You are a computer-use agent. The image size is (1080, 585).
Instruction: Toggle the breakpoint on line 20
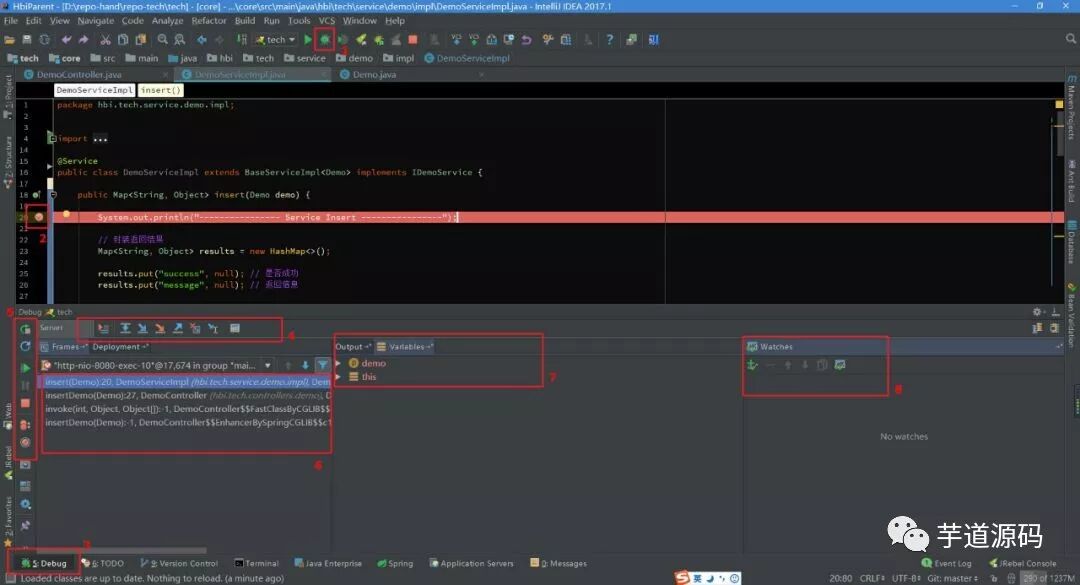pyautogui.click(x=39, y=216)
